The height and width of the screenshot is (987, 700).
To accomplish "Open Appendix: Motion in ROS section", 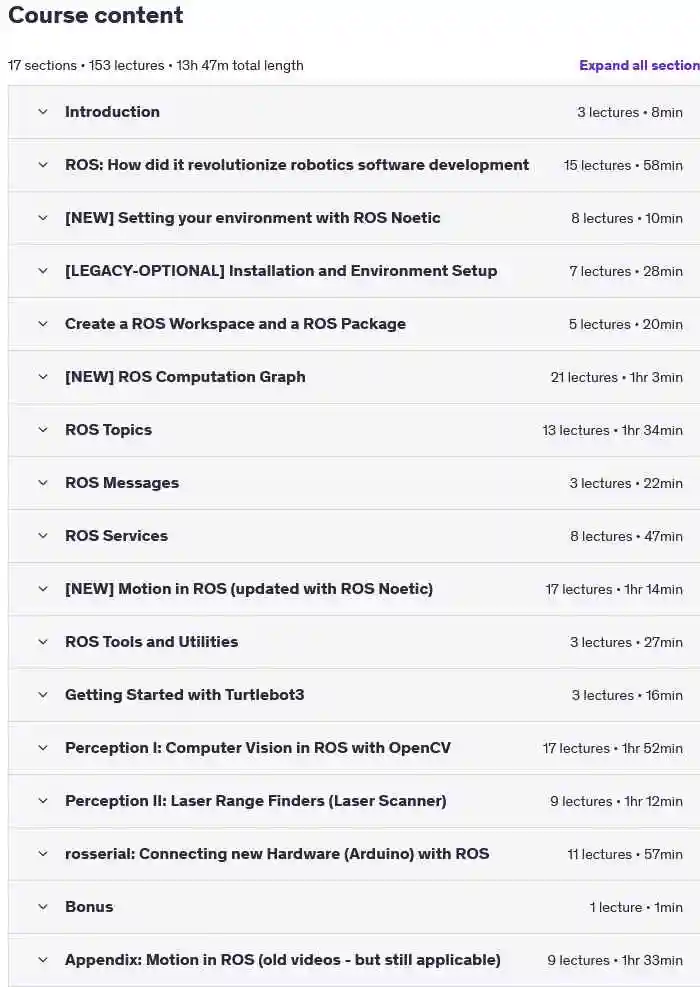I will click(x=283, y=960).
